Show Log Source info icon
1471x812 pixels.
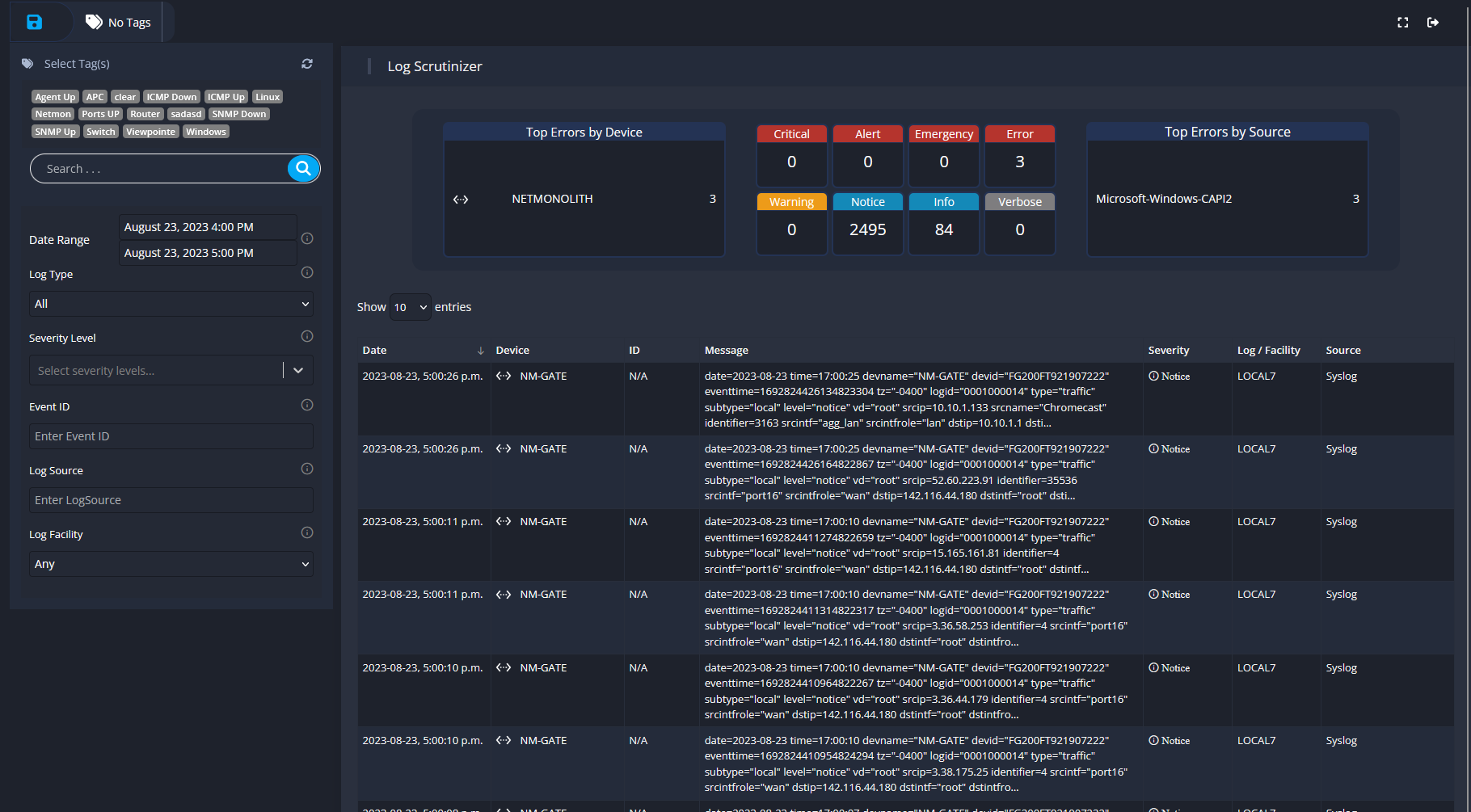point(307,469)
